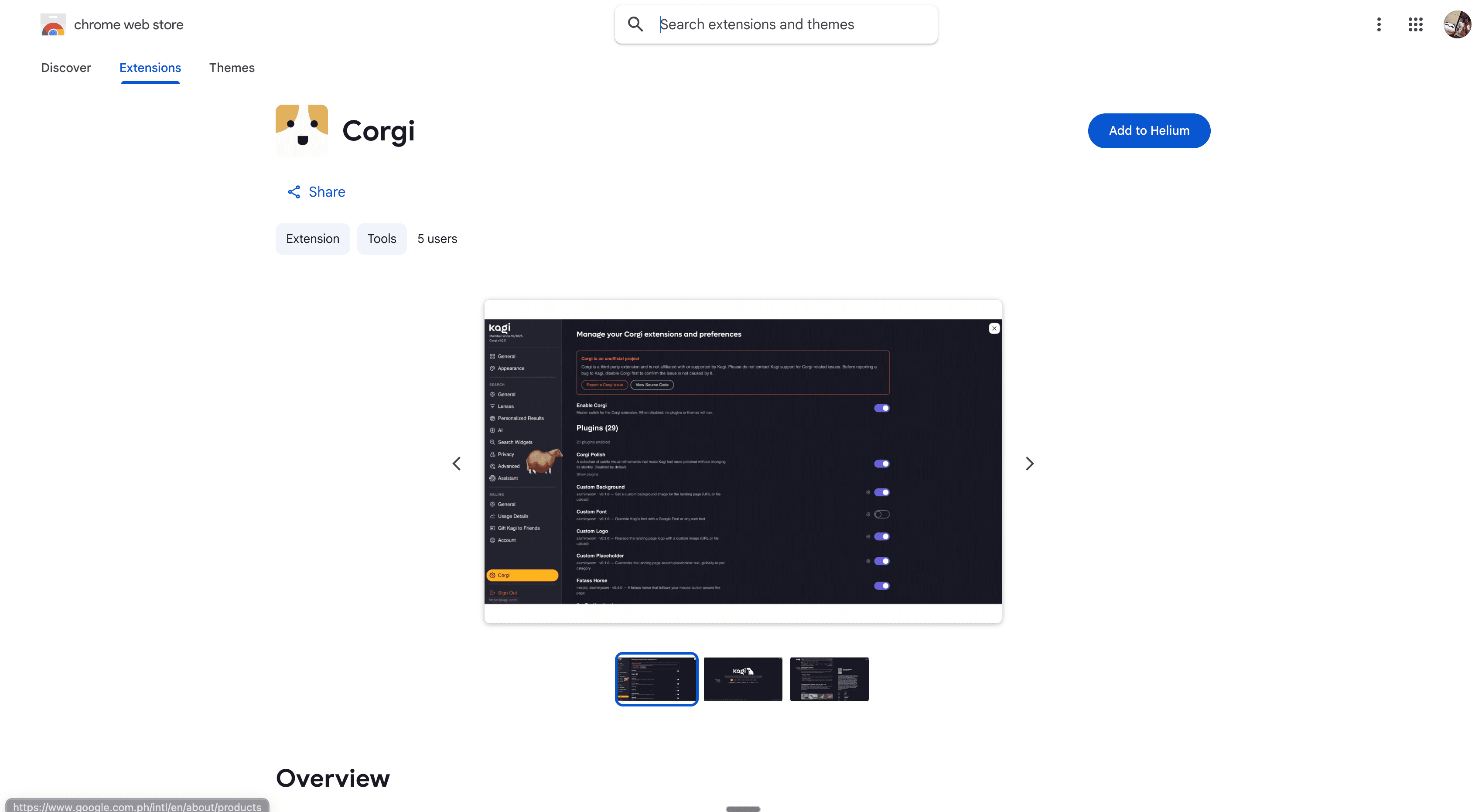The width and height of the screenshot is (1482, 812).
Task: Click the Corgi extension dog icon
Action: coord(301,130)
